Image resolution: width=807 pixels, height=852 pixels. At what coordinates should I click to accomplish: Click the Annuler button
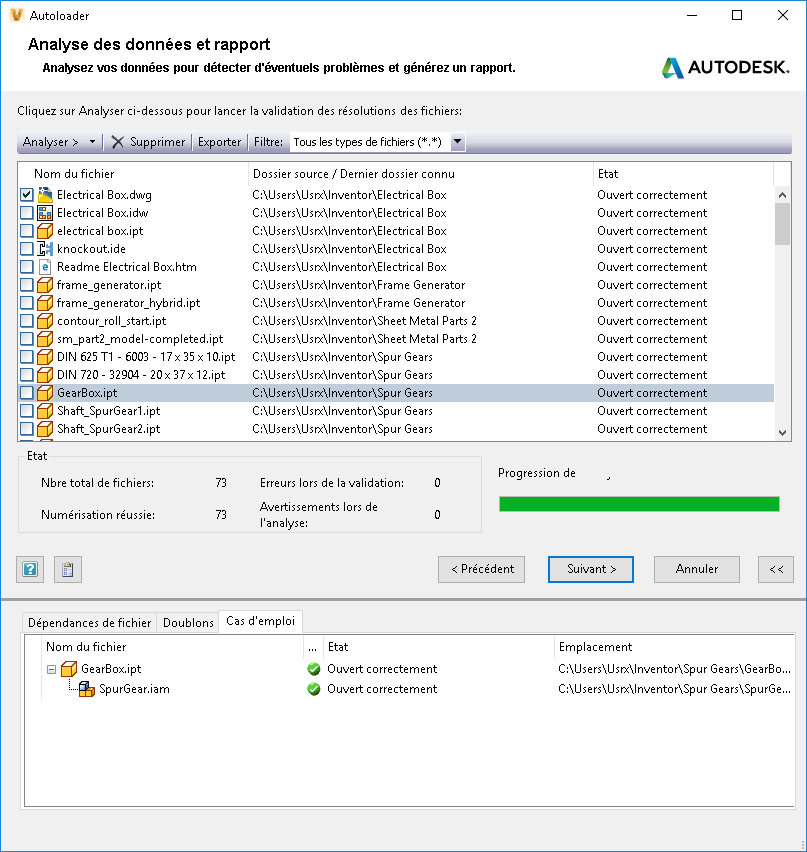(697, 569)
